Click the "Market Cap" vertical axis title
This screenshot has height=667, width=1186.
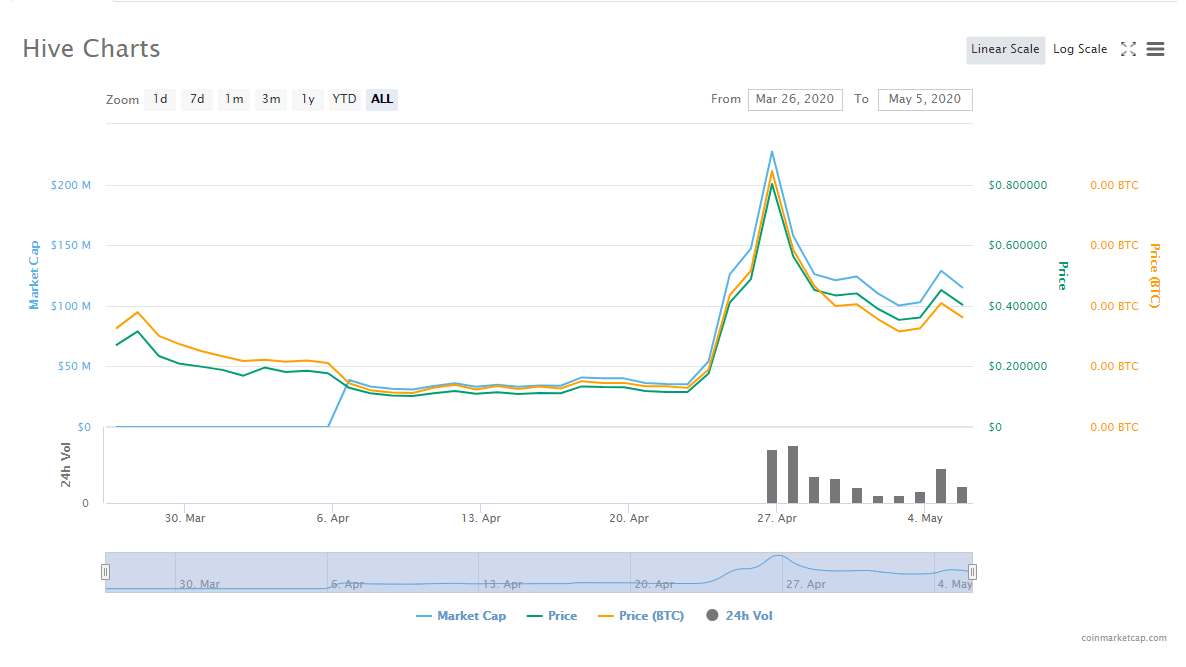coord(33,275)
